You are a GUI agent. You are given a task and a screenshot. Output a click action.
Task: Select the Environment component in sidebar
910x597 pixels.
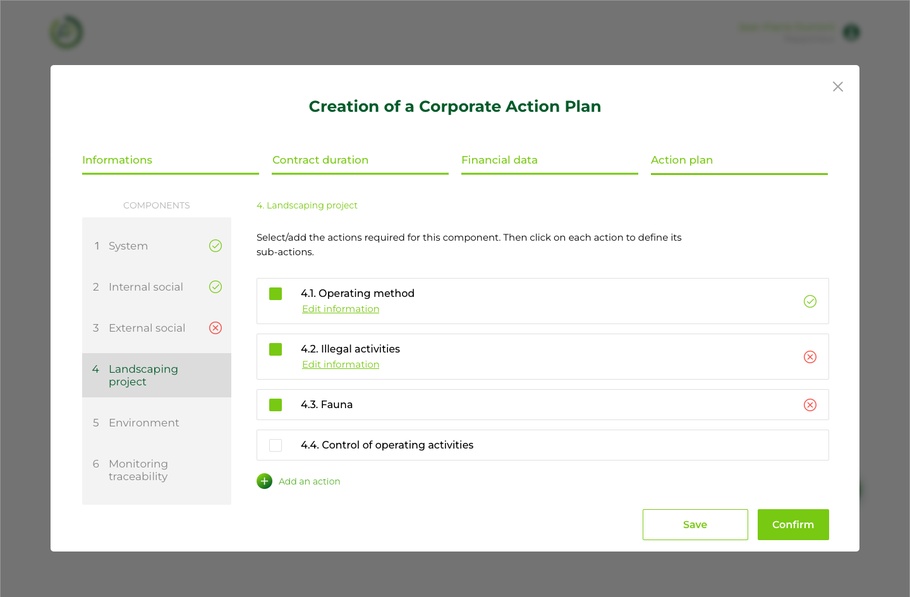tap(144, 423)
